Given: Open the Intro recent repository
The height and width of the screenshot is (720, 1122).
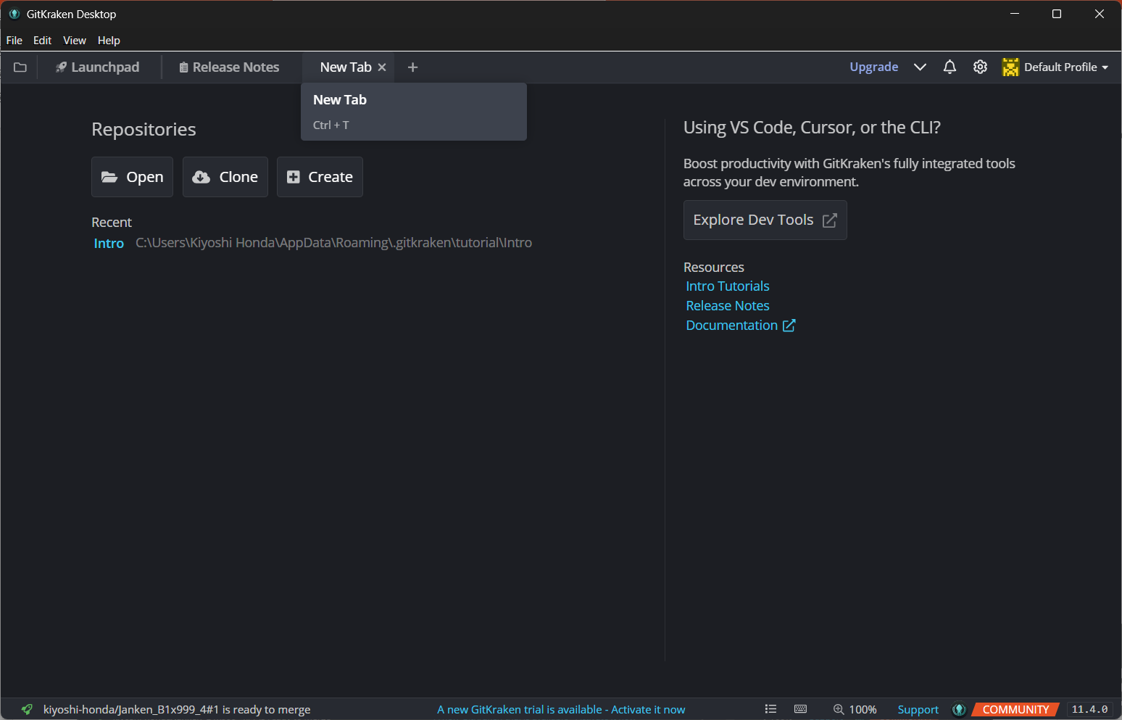Looking at the screenshot, I should click(109, 243).
